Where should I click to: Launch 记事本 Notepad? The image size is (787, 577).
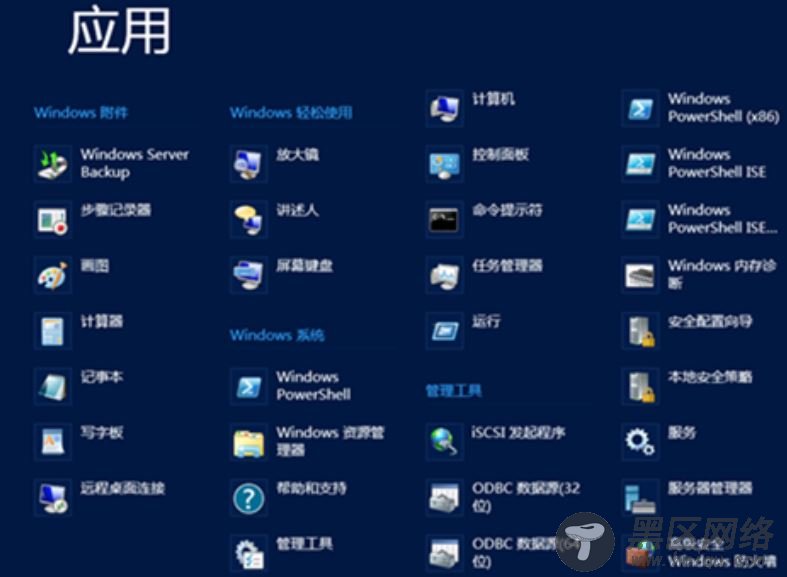click(79, 386)
